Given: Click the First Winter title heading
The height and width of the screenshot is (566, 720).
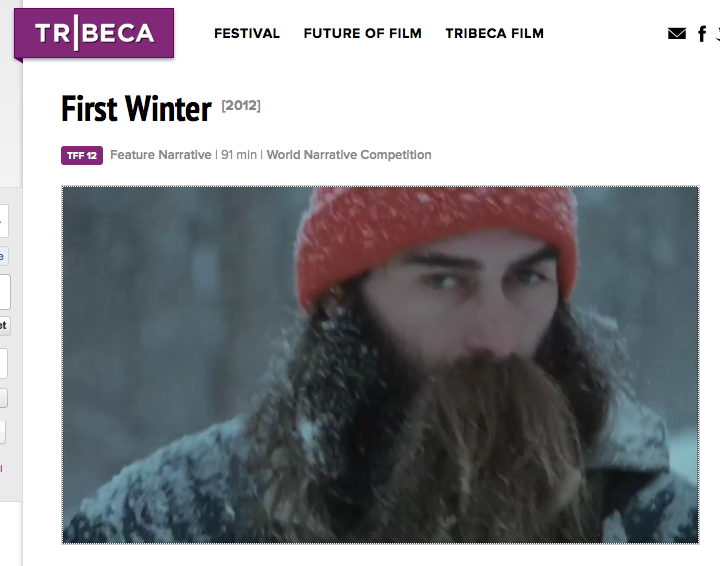Looking at the screenshot, I should point(136,109).
